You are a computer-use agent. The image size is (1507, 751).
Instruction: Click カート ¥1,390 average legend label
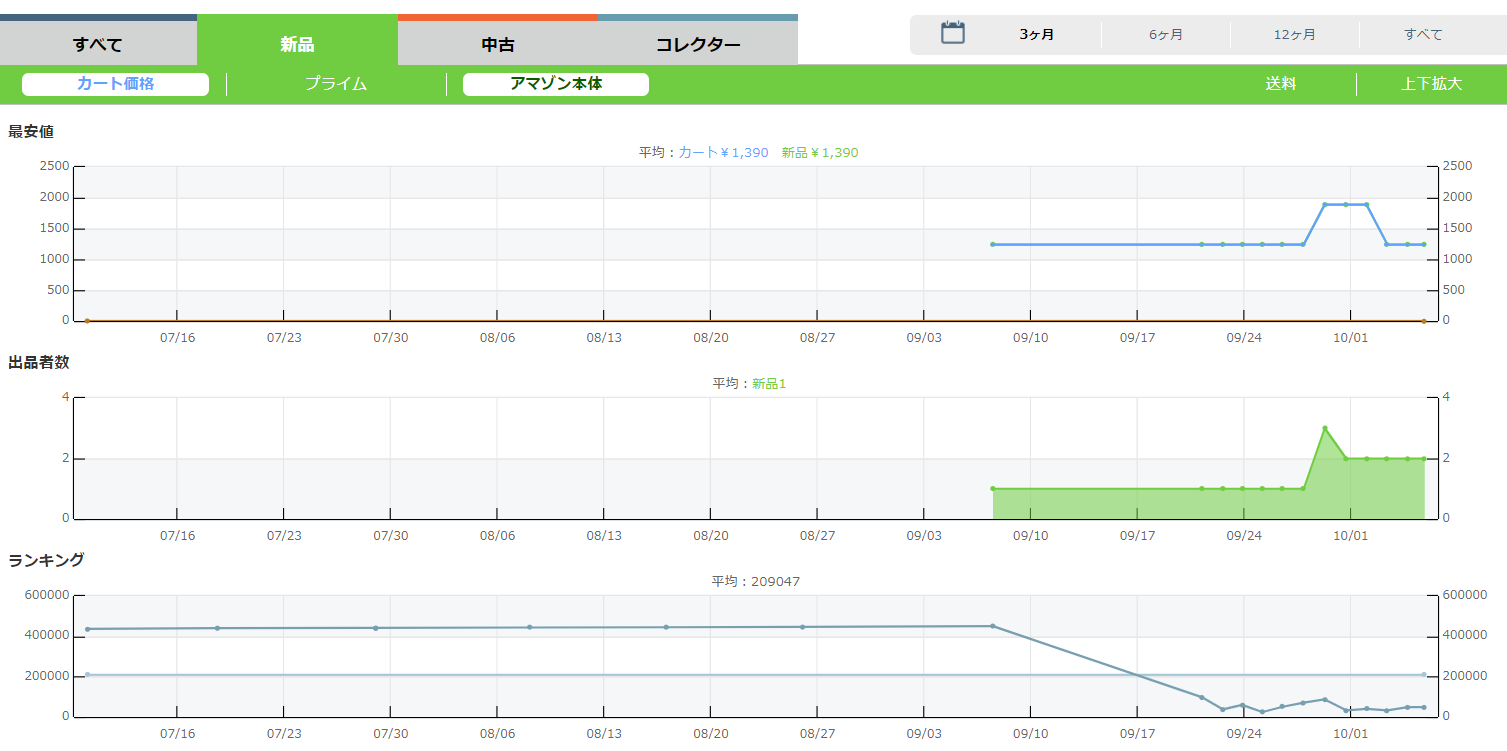723,153
